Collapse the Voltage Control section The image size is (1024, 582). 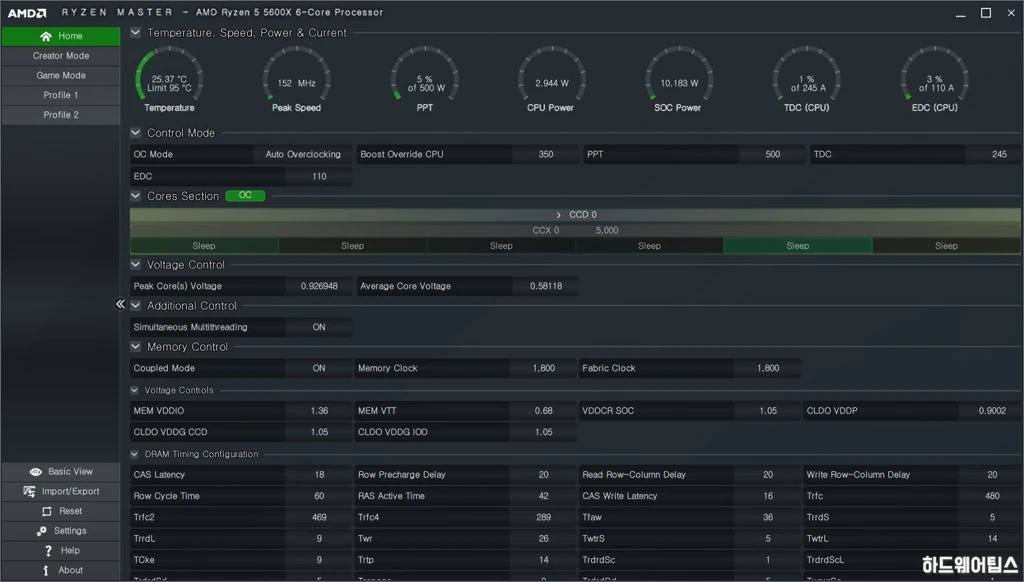point(135,265)
